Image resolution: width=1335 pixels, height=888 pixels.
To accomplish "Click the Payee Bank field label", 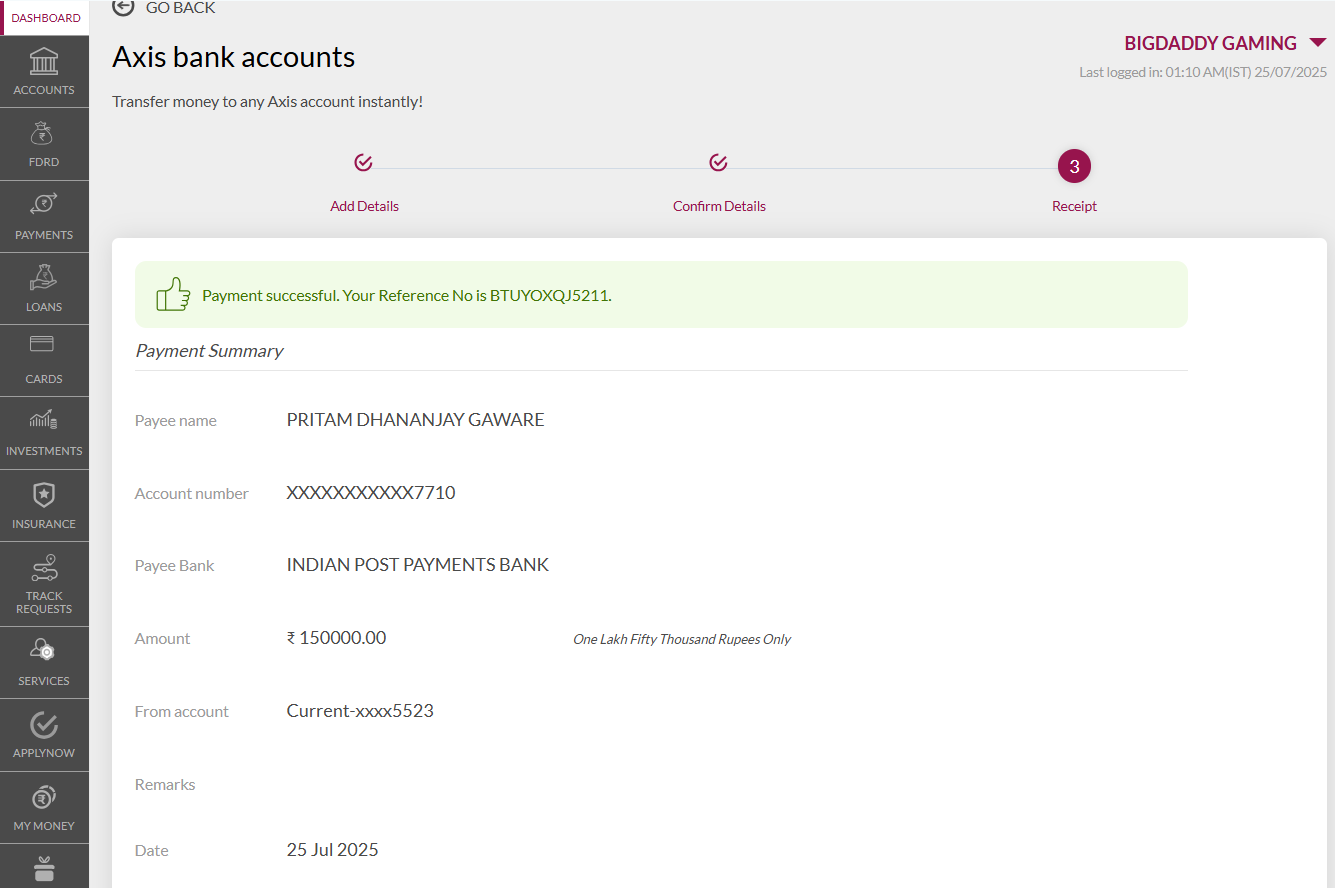I will 174,566.
